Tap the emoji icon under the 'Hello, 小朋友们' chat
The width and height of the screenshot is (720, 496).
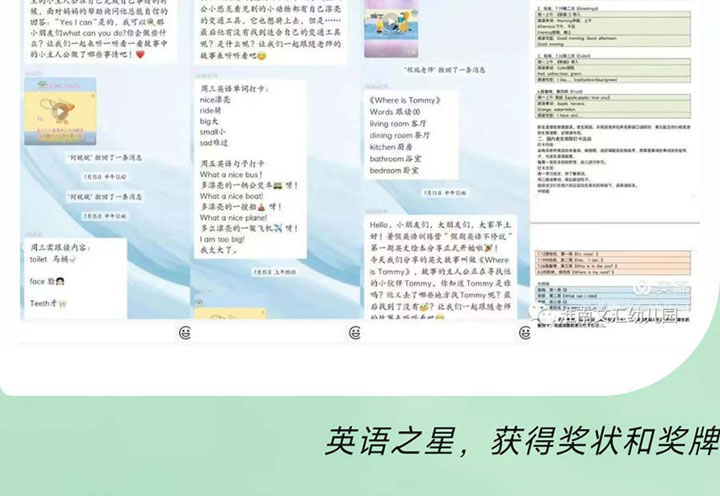click(x=524, y=332)
